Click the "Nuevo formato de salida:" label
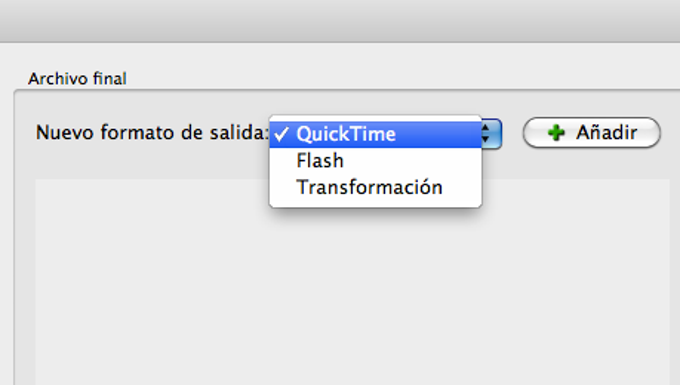The image size is (680, 385). pyautogui.click(x=152, y=133)
